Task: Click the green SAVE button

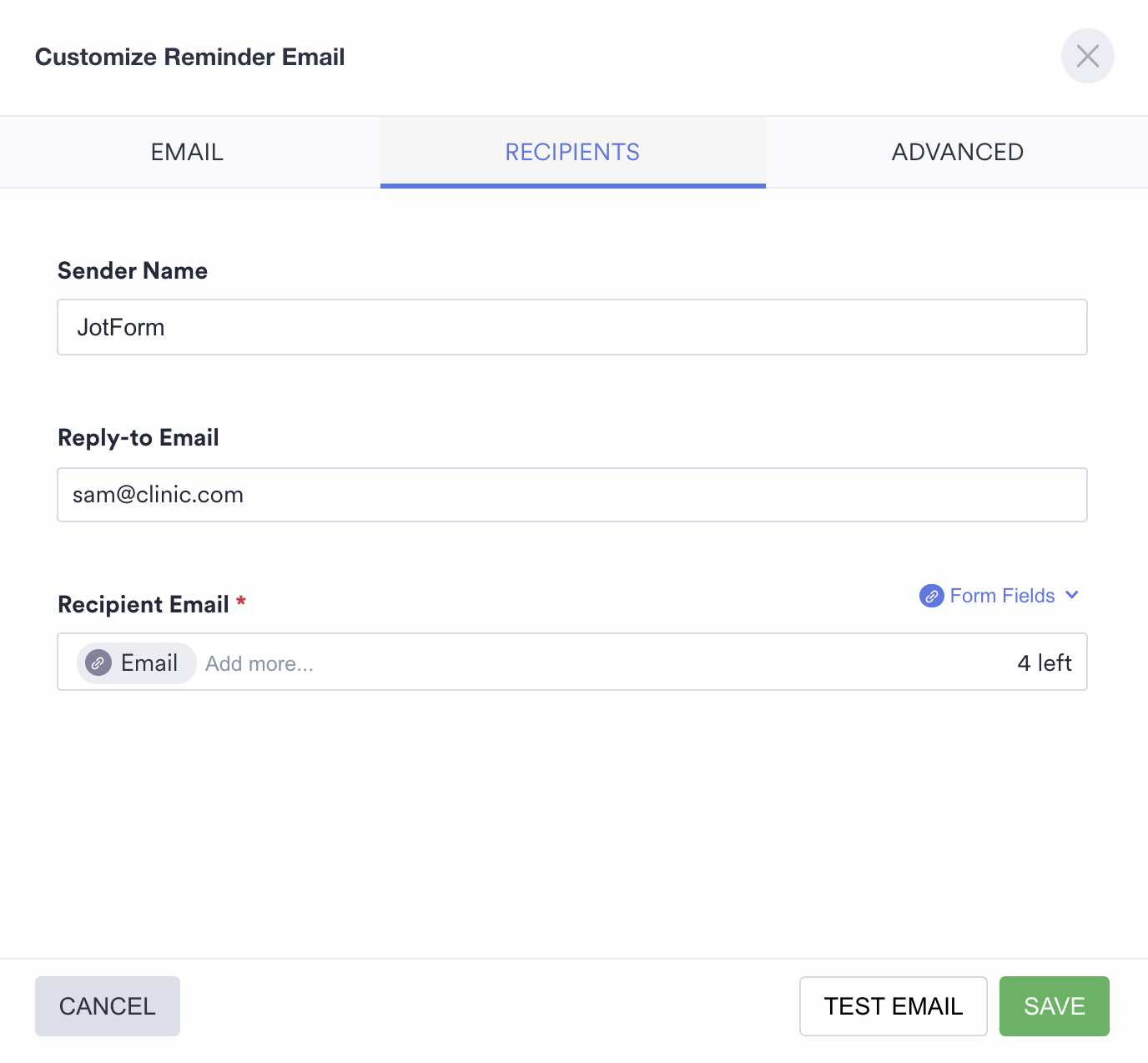Action: (x=1054, y=1006)
